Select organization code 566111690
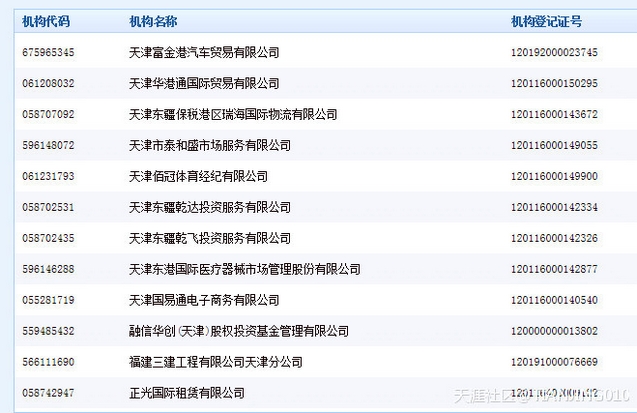The height and width of the screenshot is (413, 637). [48, 362]
